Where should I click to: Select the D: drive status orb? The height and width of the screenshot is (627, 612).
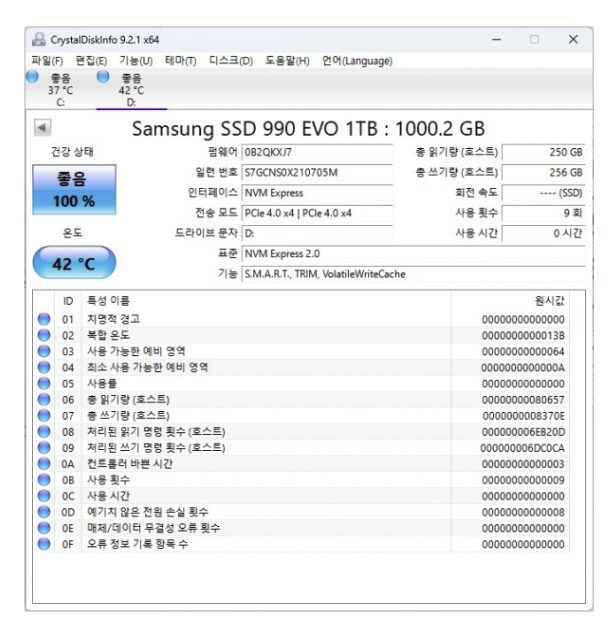click(102, 77)
